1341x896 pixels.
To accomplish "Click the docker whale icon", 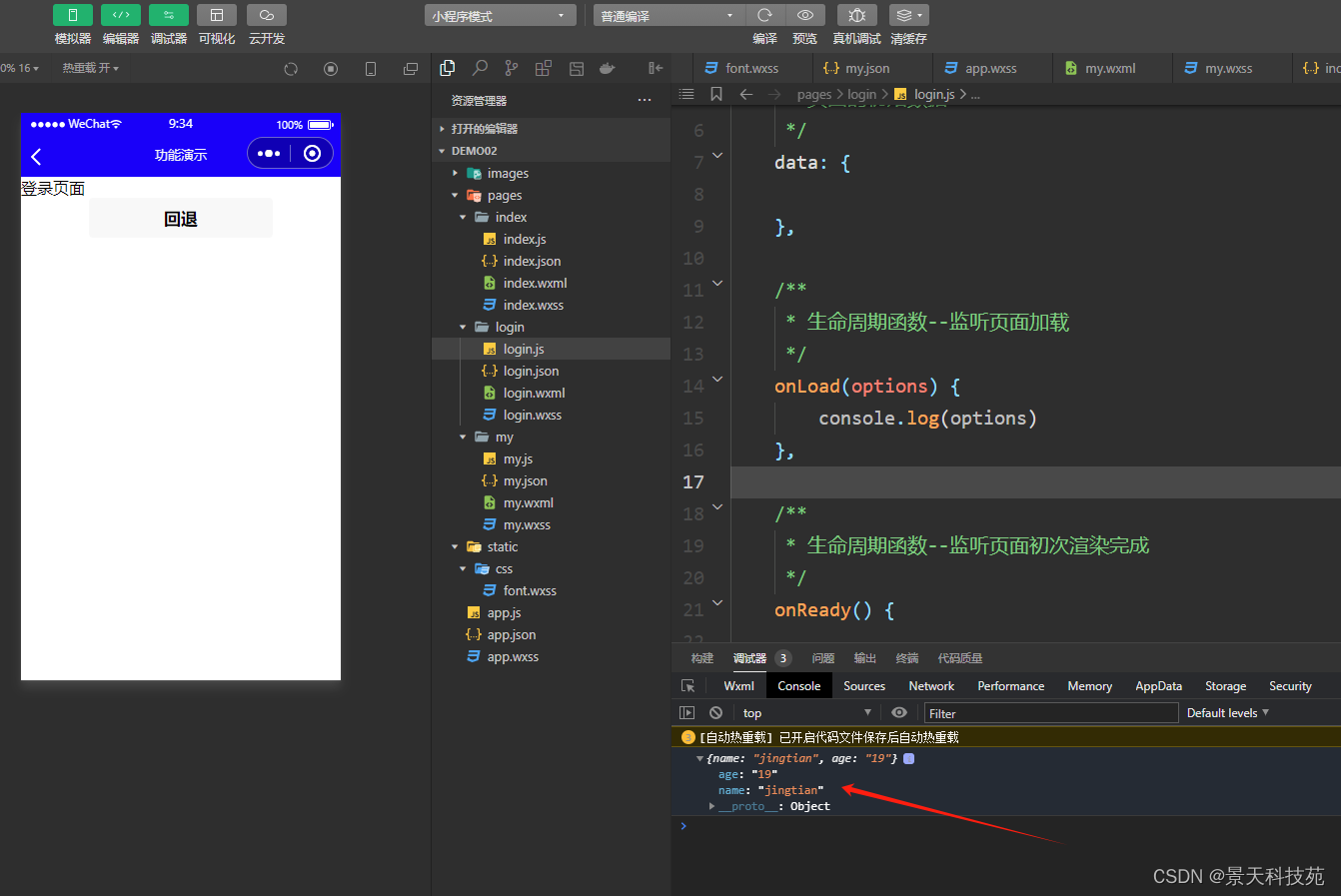I will pos(607,68).
